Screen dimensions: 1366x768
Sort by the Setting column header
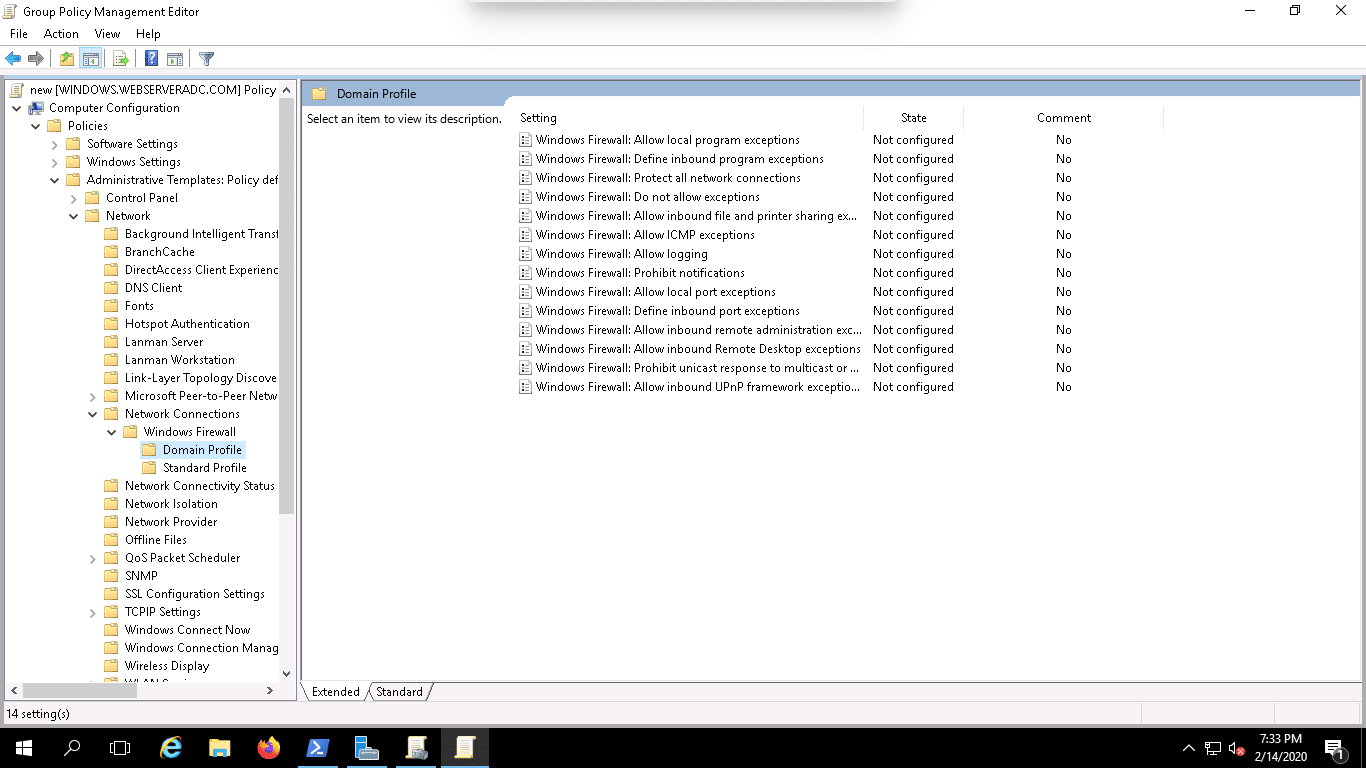point(689,118)
